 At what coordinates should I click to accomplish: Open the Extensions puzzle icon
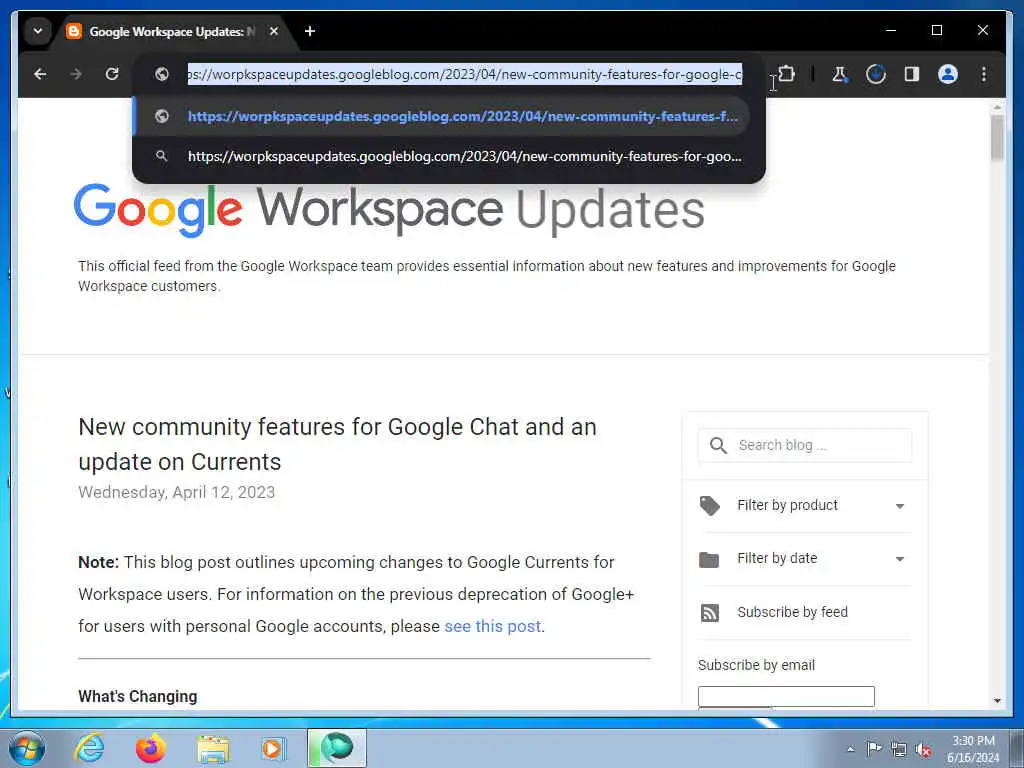(786, 74)
